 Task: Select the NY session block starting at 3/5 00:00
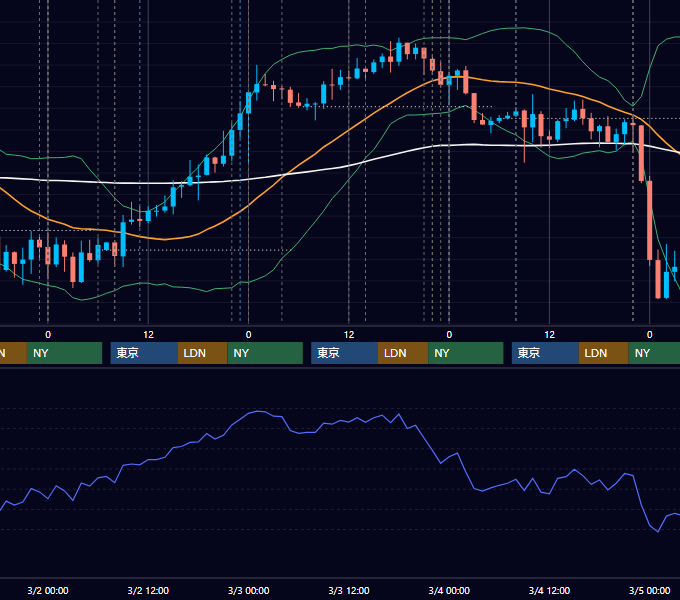click(x=654, y=353)
